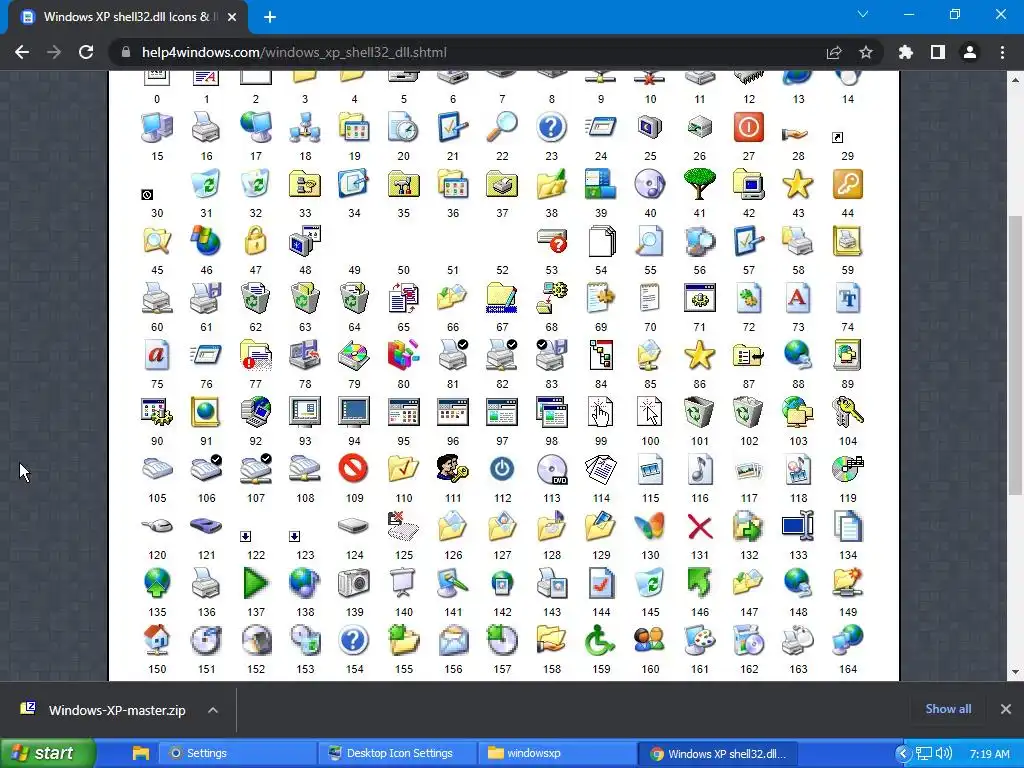Image resolution: width=1024 pixels, height=768 pixels.
Task: Select the music note file icon 116
Action: pos(699,469)
